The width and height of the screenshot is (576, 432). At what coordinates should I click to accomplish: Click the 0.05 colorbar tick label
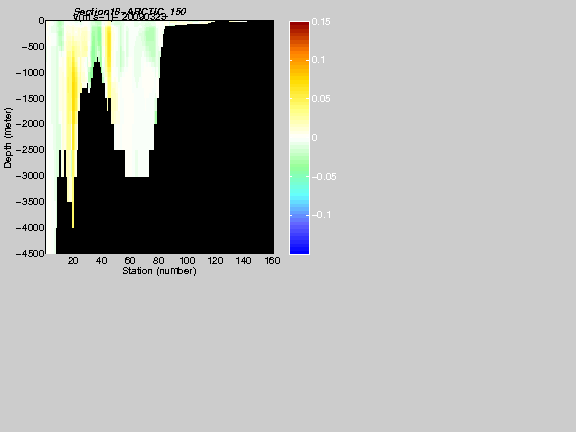[x=321, y=99]
